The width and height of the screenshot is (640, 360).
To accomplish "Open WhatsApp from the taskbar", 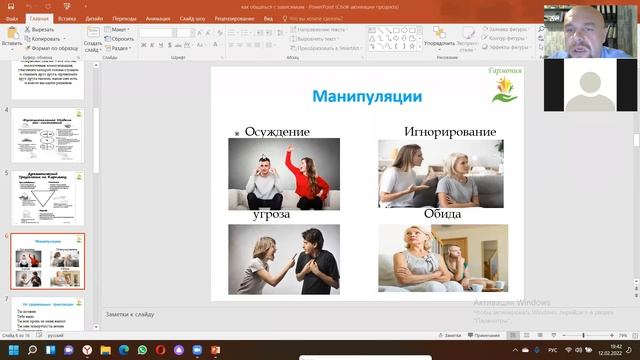I will (142, 350).
